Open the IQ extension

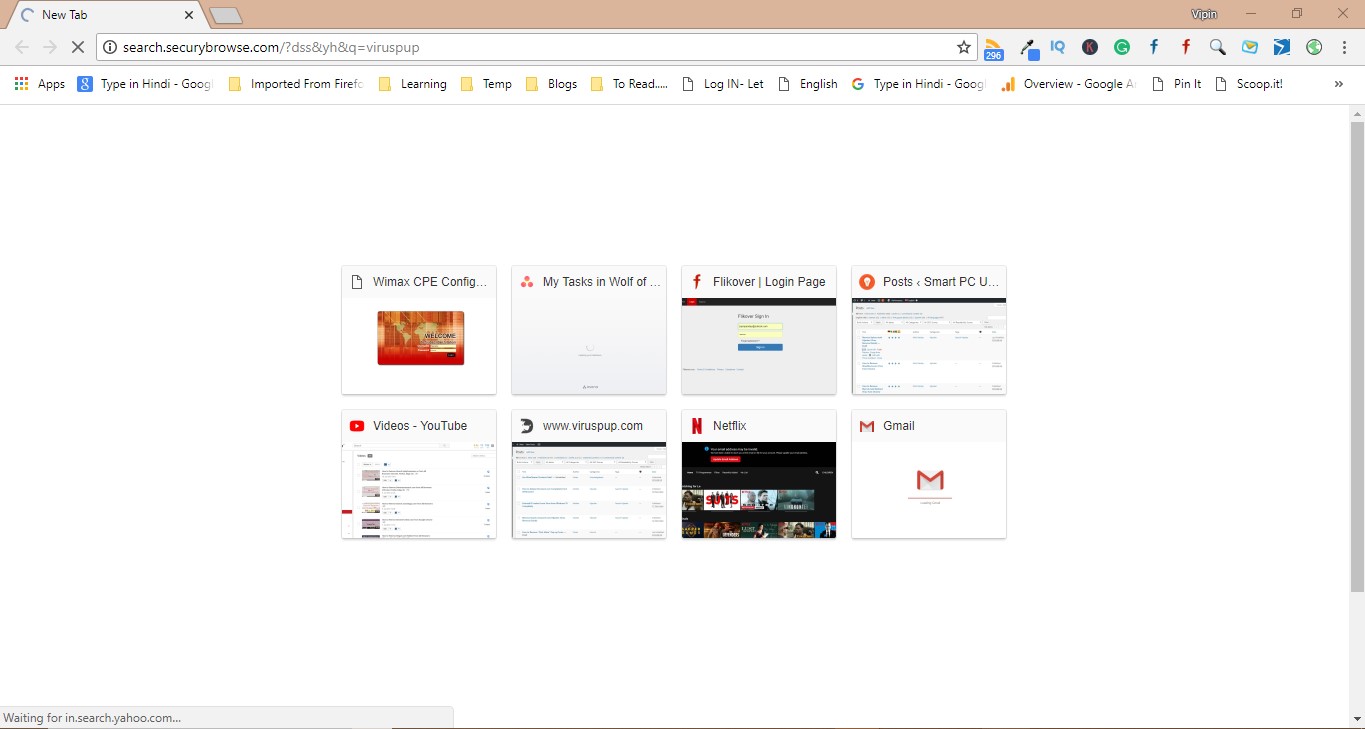tap(1057, 47)
